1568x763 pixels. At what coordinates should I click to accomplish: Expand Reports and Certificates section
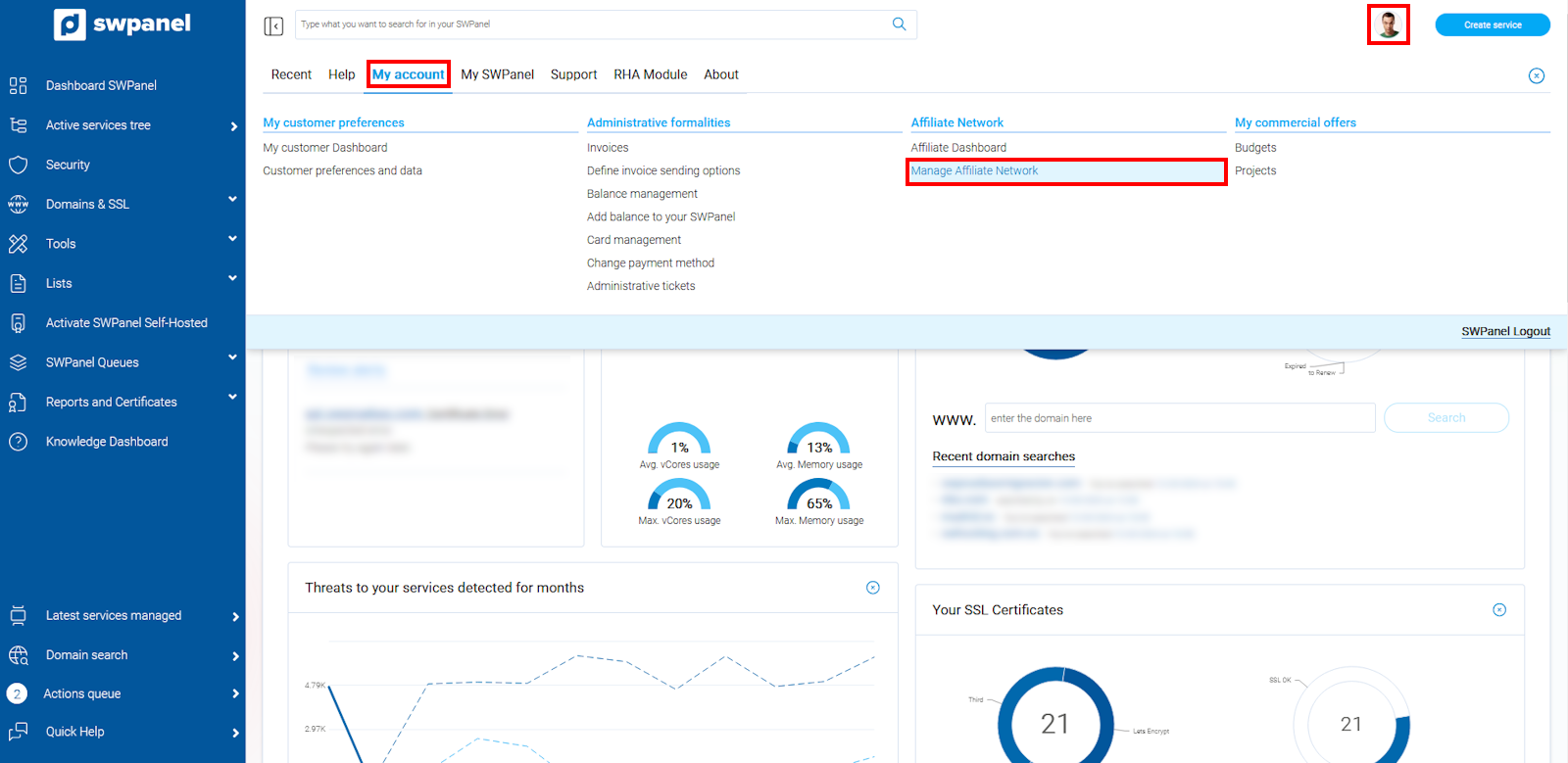tap(232, 398)
